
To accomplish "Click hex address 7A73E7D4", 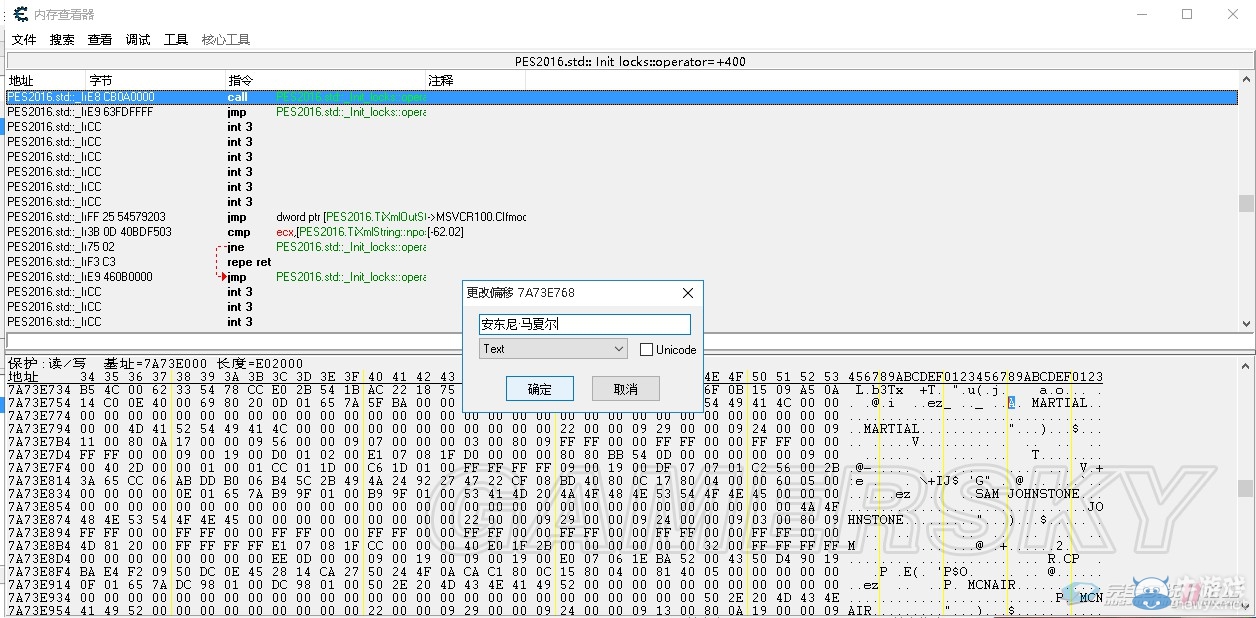I will point(39,455).
